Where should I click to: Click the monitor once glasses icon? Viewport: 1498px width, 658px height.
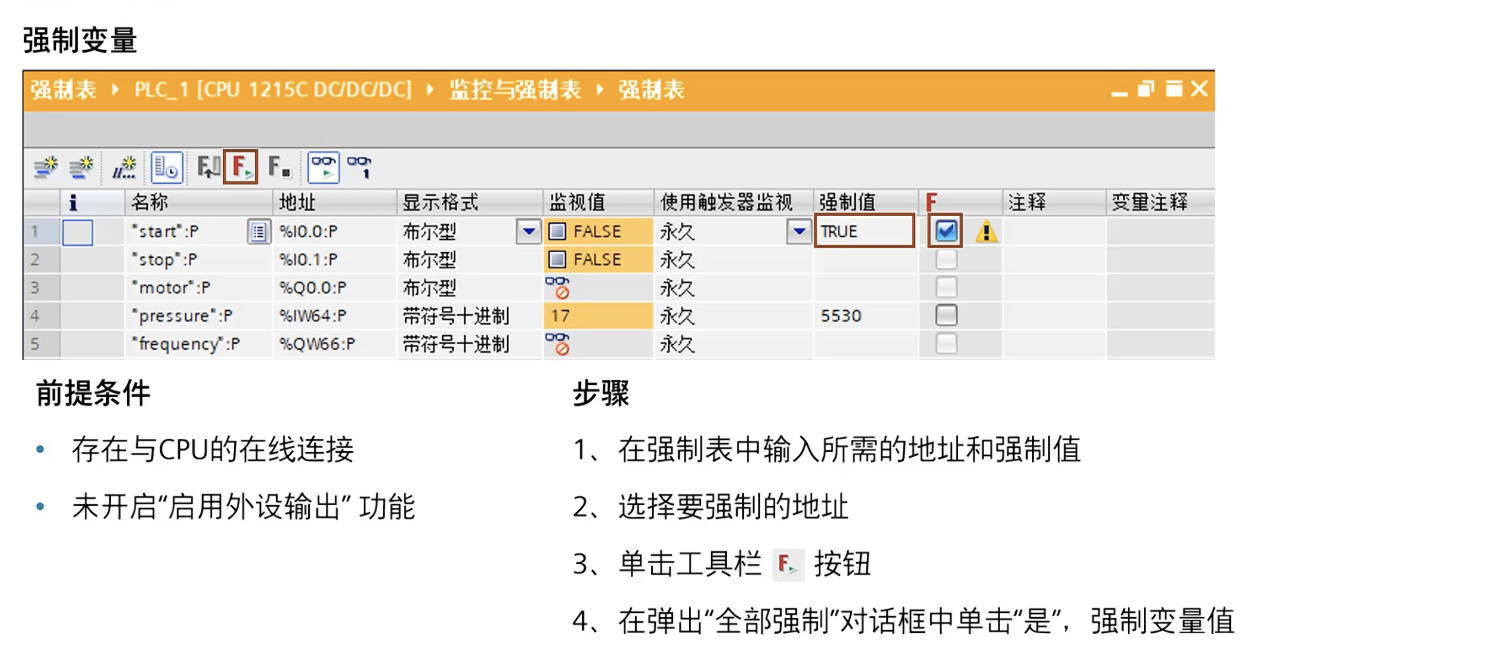click(x=359, y=168)
